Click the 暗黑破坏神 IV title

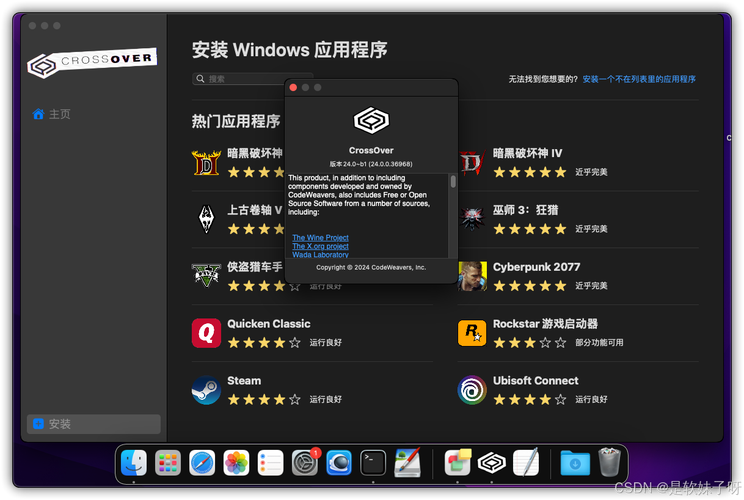click(527, 153)
